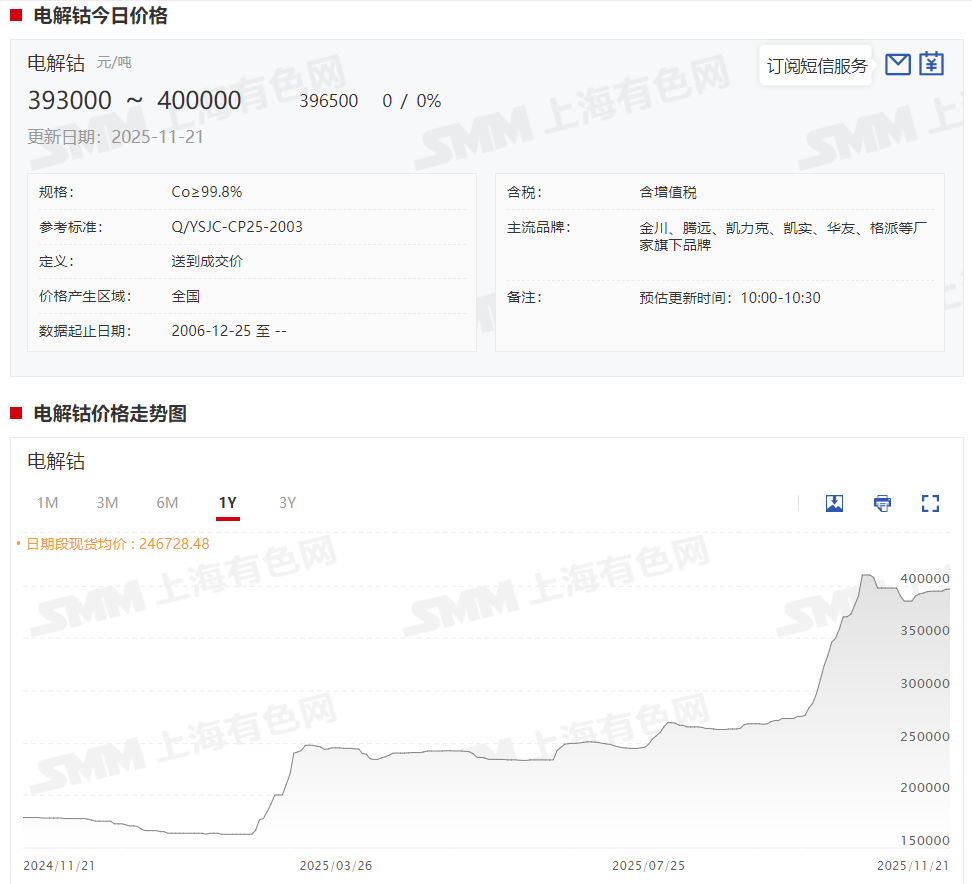
Task: Switch chart range to 1M
Action: pyautogui.click(x=47, y=502)
